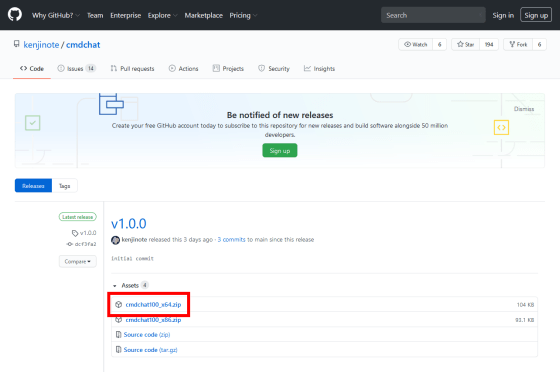The width and height of the screenshot is (560, 372).
Task: Click the 'Initial commit' release note text
Action: point(132,258)
